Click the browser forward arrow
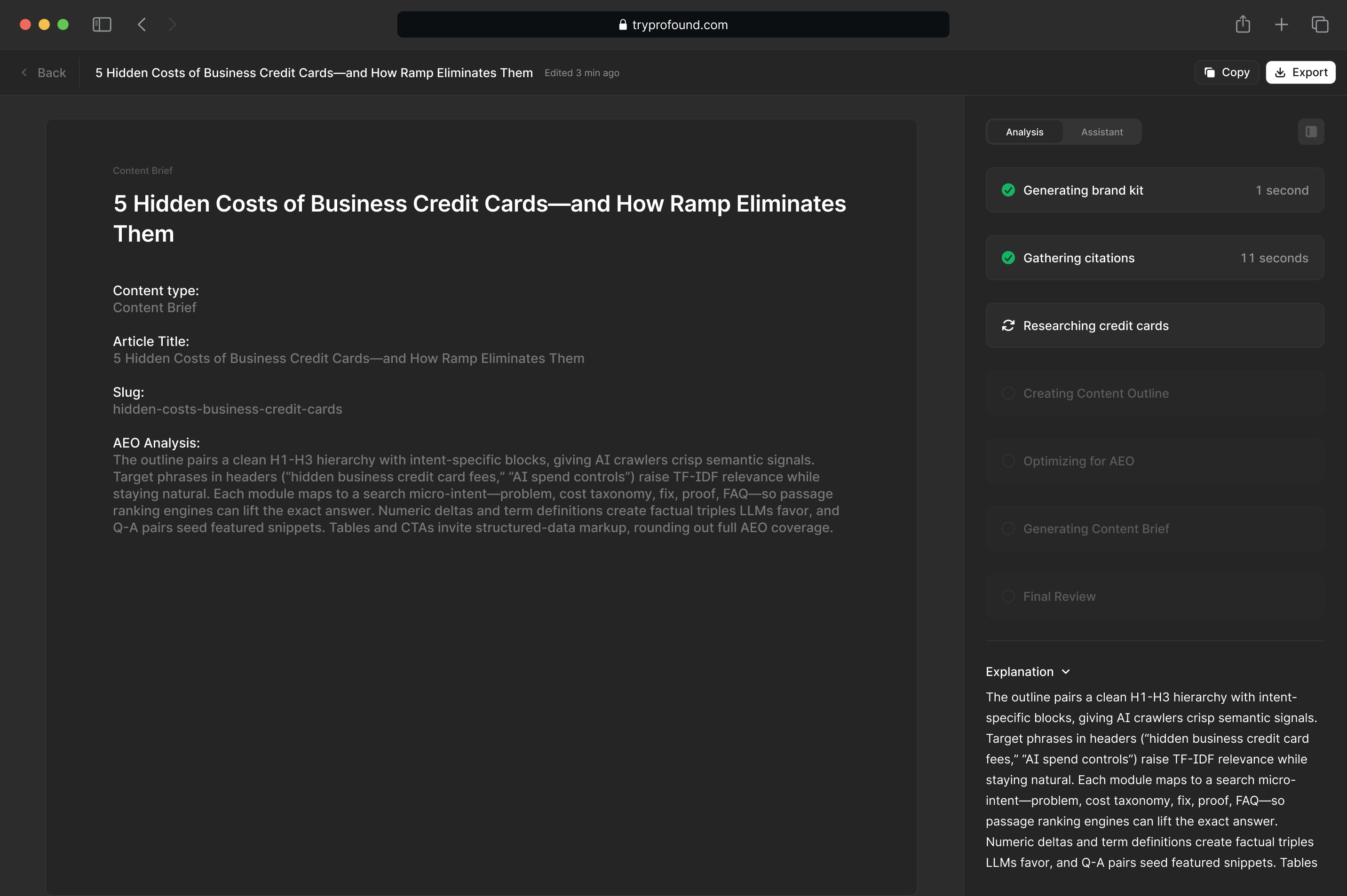This screenshot has width=1347, height=896. coord(172,24)
